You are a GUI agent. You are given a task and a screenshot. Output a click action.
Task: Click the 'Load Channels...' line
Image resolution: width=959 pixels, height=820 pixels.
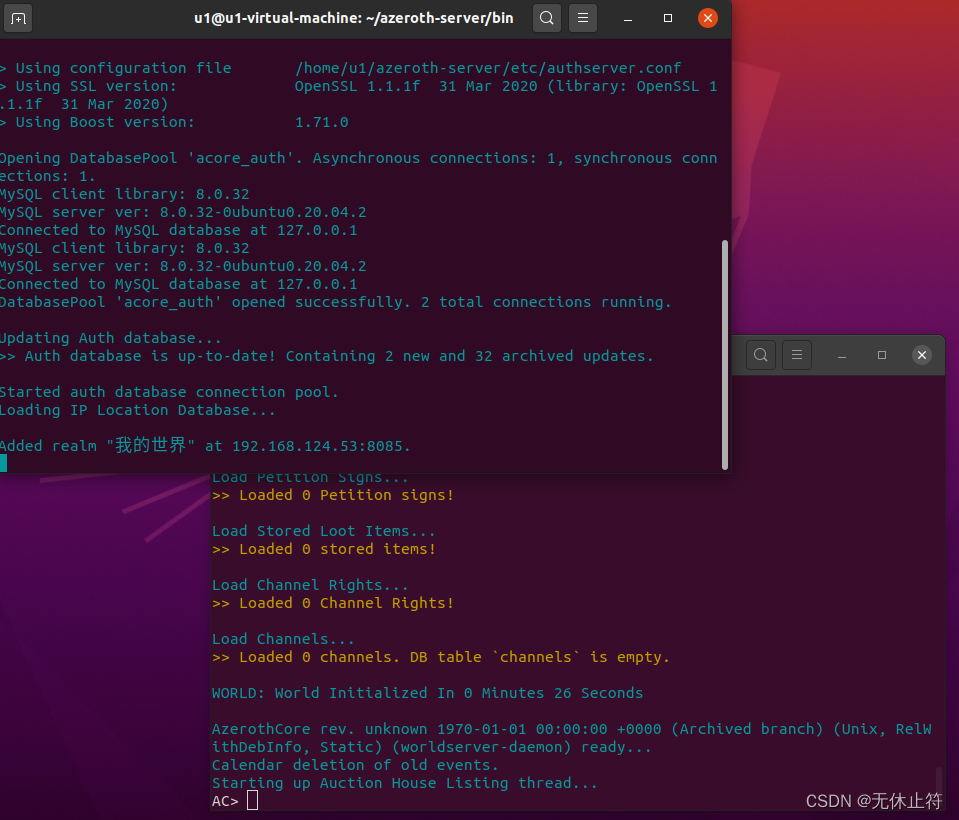[283, 639]
